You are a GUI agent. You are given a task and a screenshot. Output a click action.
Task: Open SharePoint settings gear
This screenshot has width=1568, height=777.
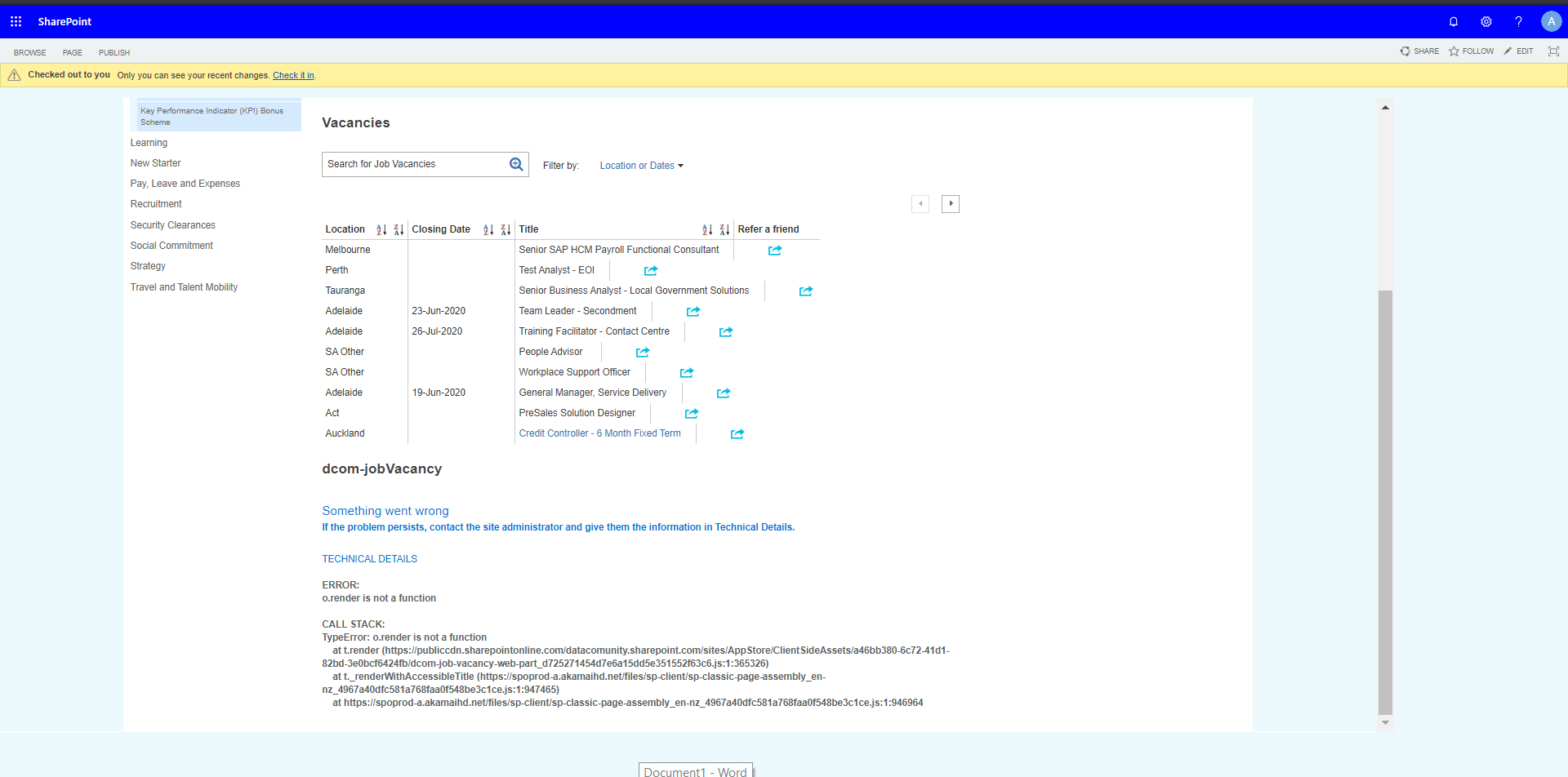tap(1486, 22)
